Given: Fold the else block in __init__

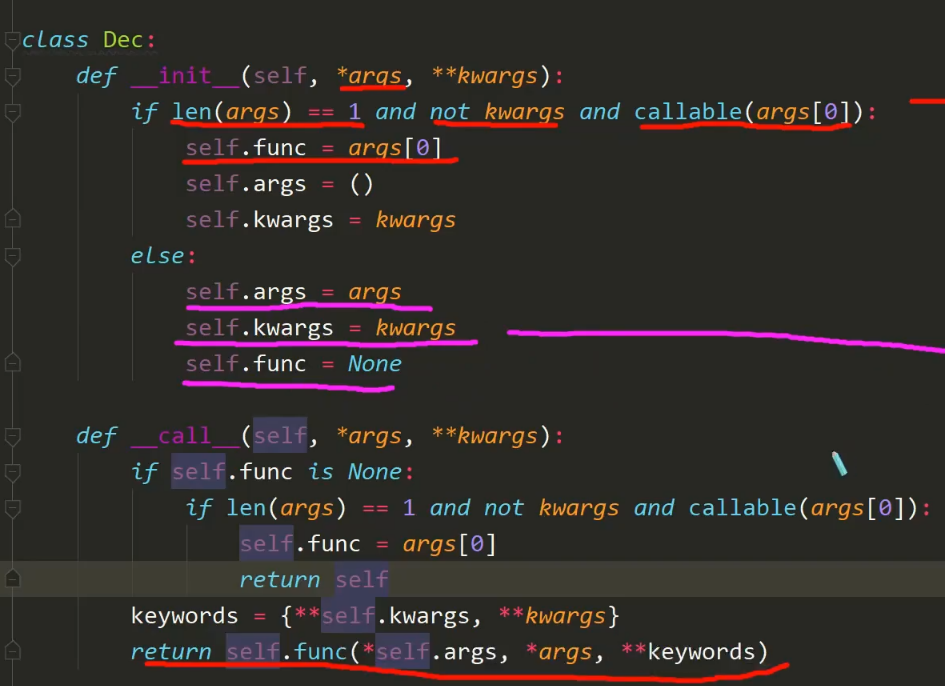Looking at the screenshot, I should pos(12,257).
